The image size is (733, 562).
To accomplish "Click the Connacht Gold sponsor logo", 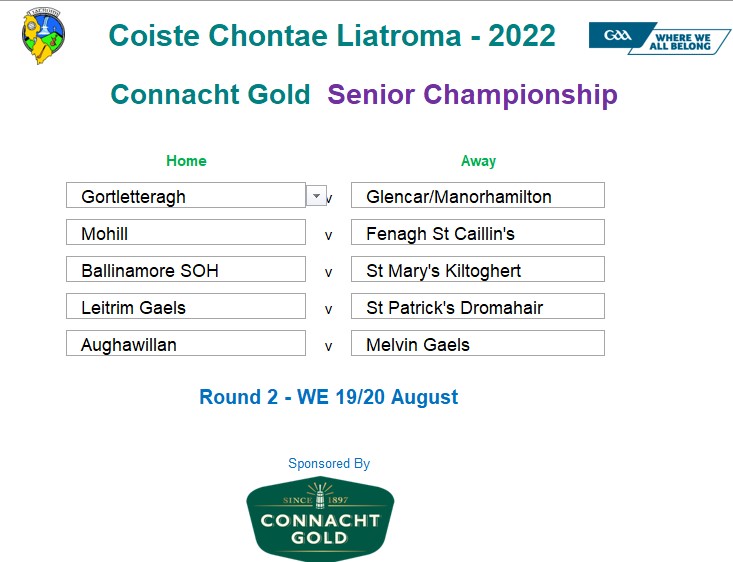I will [x=320, y=519].
